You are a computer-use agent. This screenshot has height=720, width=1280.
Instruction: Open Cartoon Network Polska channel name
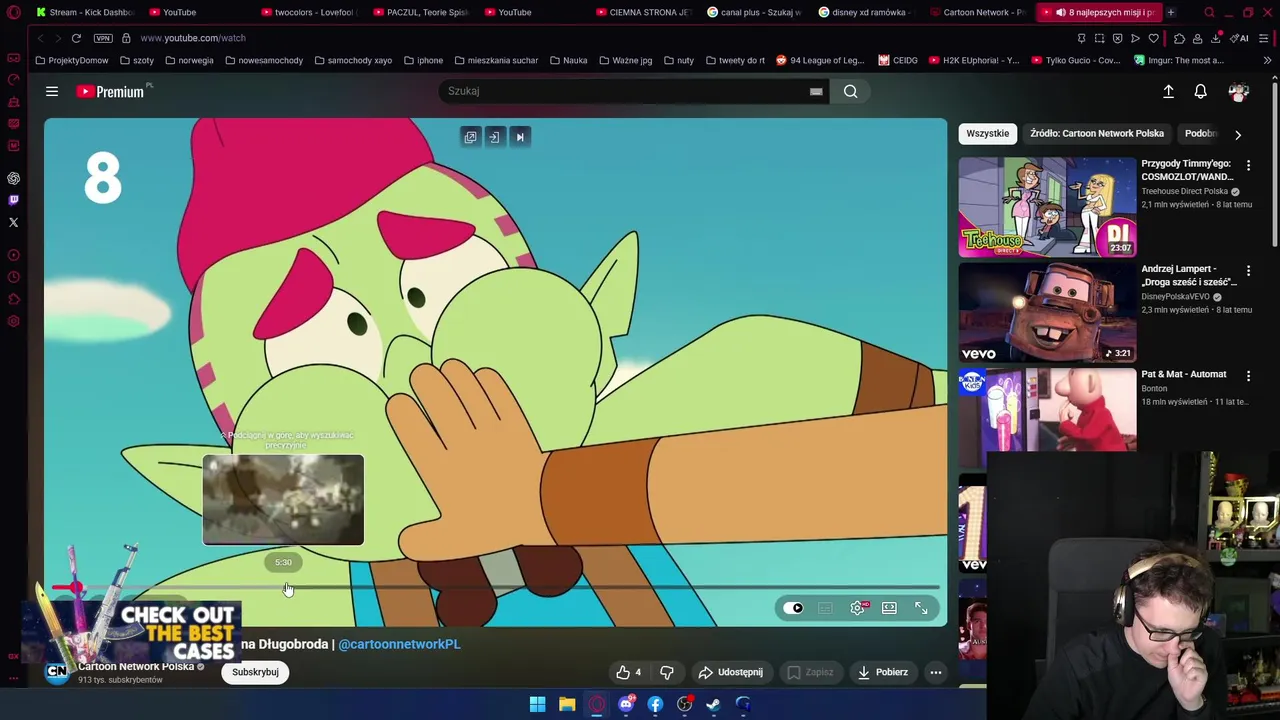tap(136, 666)
